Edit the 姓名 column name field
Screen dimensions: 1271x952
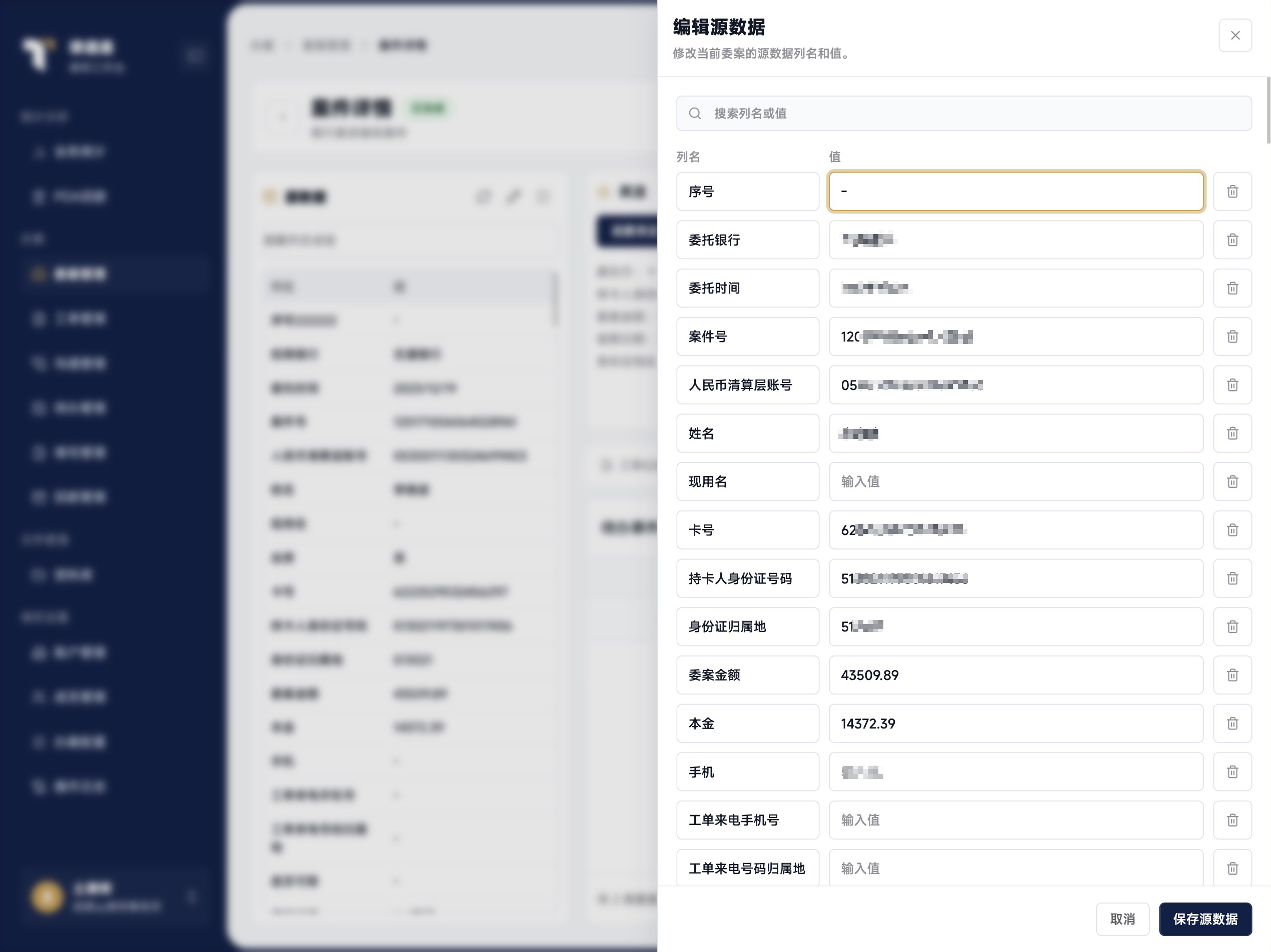point(748,433)
